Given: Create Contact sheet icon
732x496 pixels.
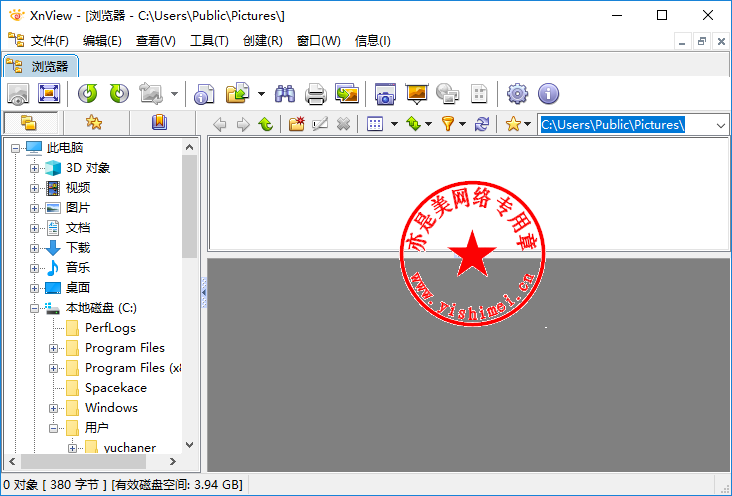Looking at the screenshot, I should pyautogui.click(x=479, y=94).
